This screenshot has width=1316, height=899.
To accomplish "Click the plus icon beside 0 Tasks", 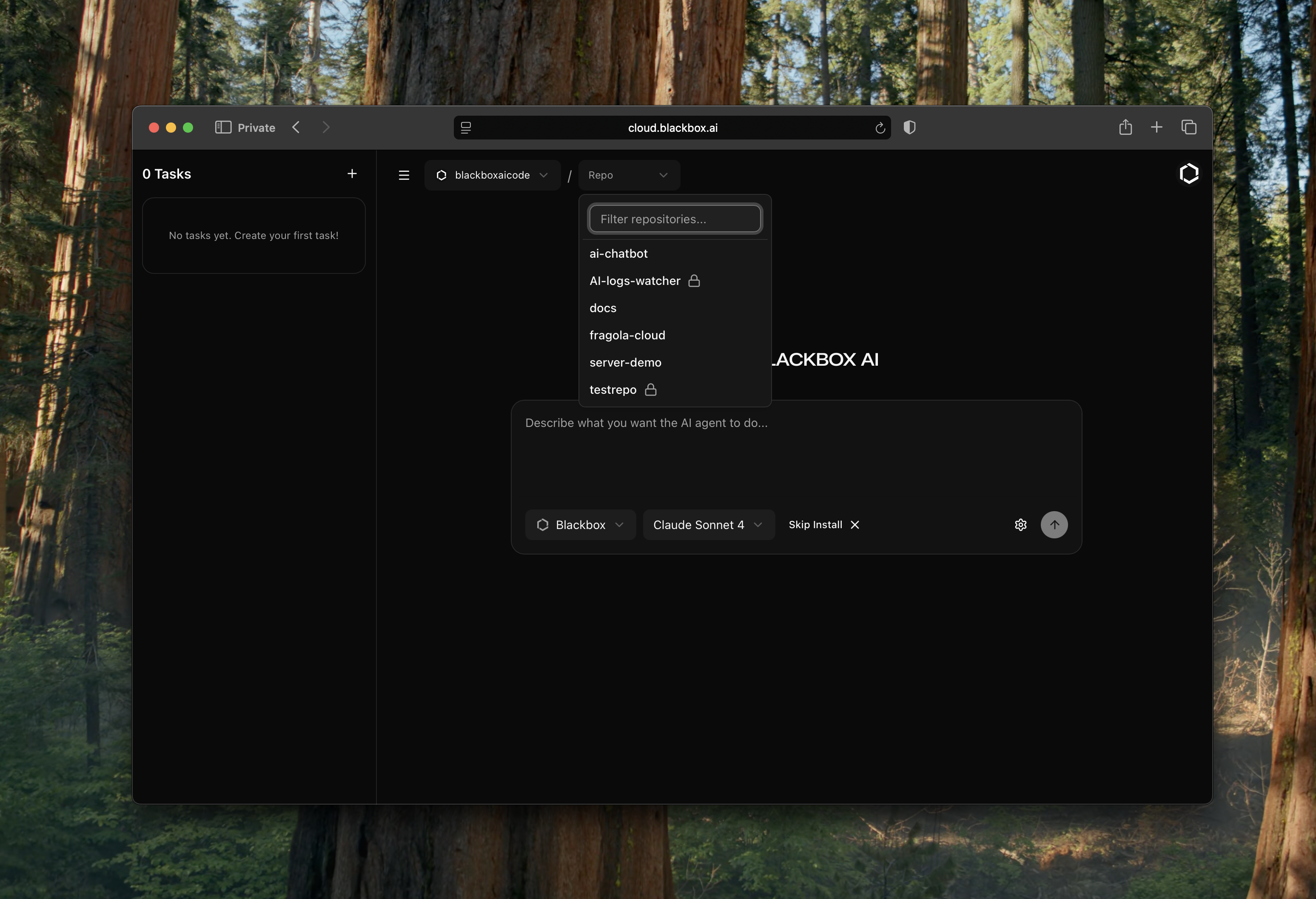I will click(352, 174).
